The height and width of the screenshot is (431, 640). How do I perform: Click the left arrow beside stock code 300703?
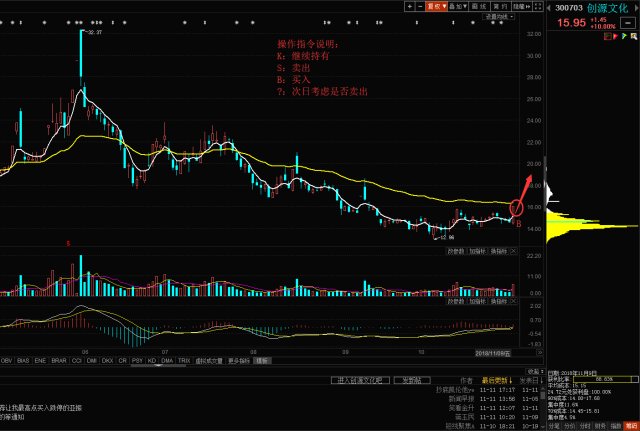tap(551, 6)
